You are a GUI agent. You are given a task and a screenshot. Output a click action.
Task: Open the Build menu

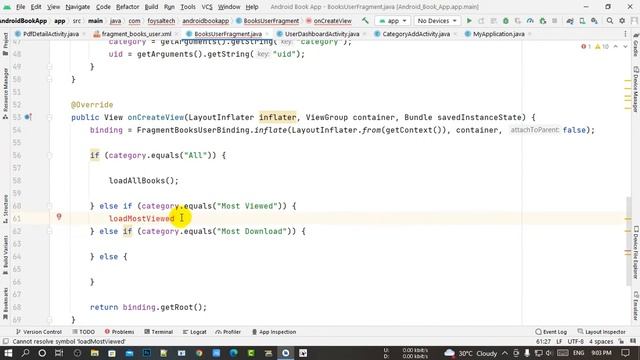click(151, 7)
